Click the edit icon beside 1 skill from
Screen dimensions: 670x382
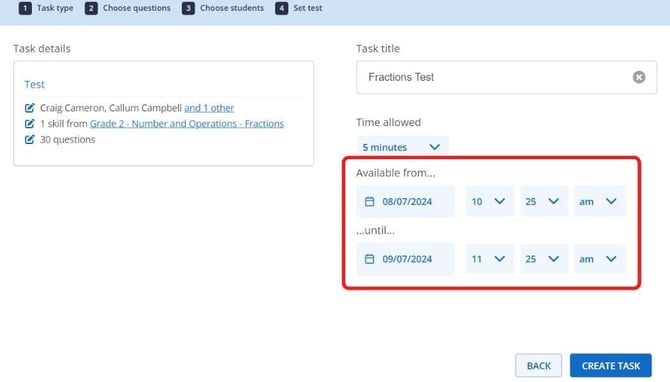tap(29, 123)
